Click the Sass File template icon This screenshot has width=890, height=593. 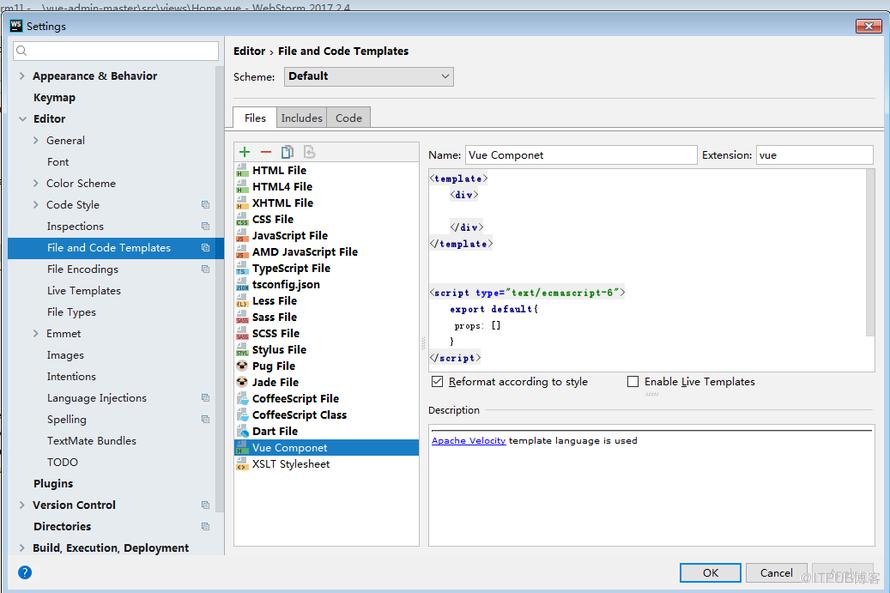[242, 317]
